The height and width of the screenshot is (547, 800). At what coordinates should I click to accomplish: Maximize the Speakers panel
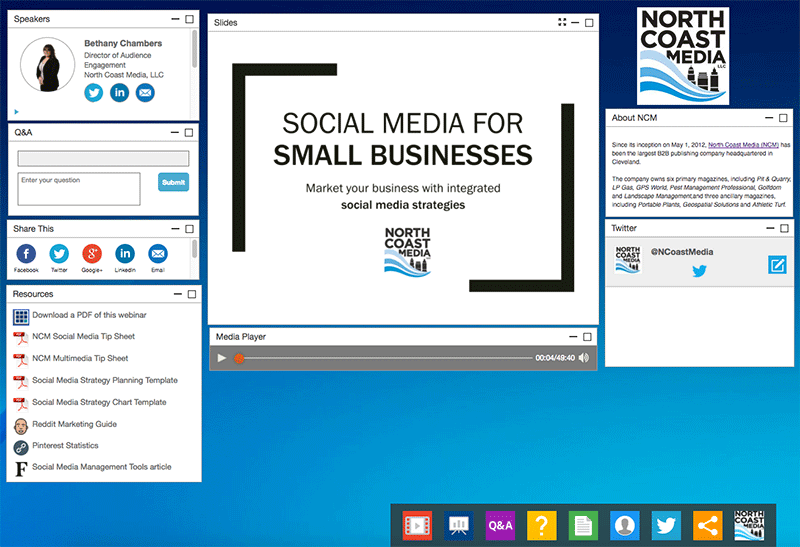click(x=189, y=19)
